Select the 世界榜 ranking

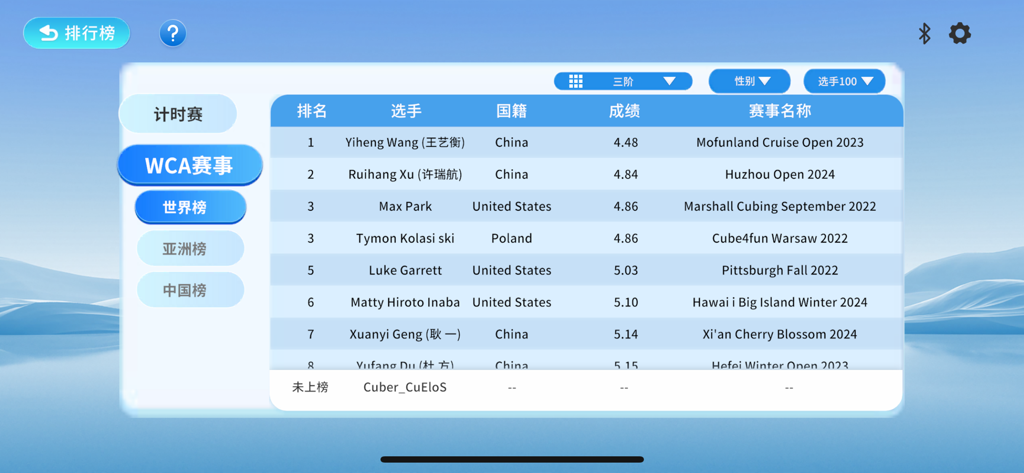(191, 208)
